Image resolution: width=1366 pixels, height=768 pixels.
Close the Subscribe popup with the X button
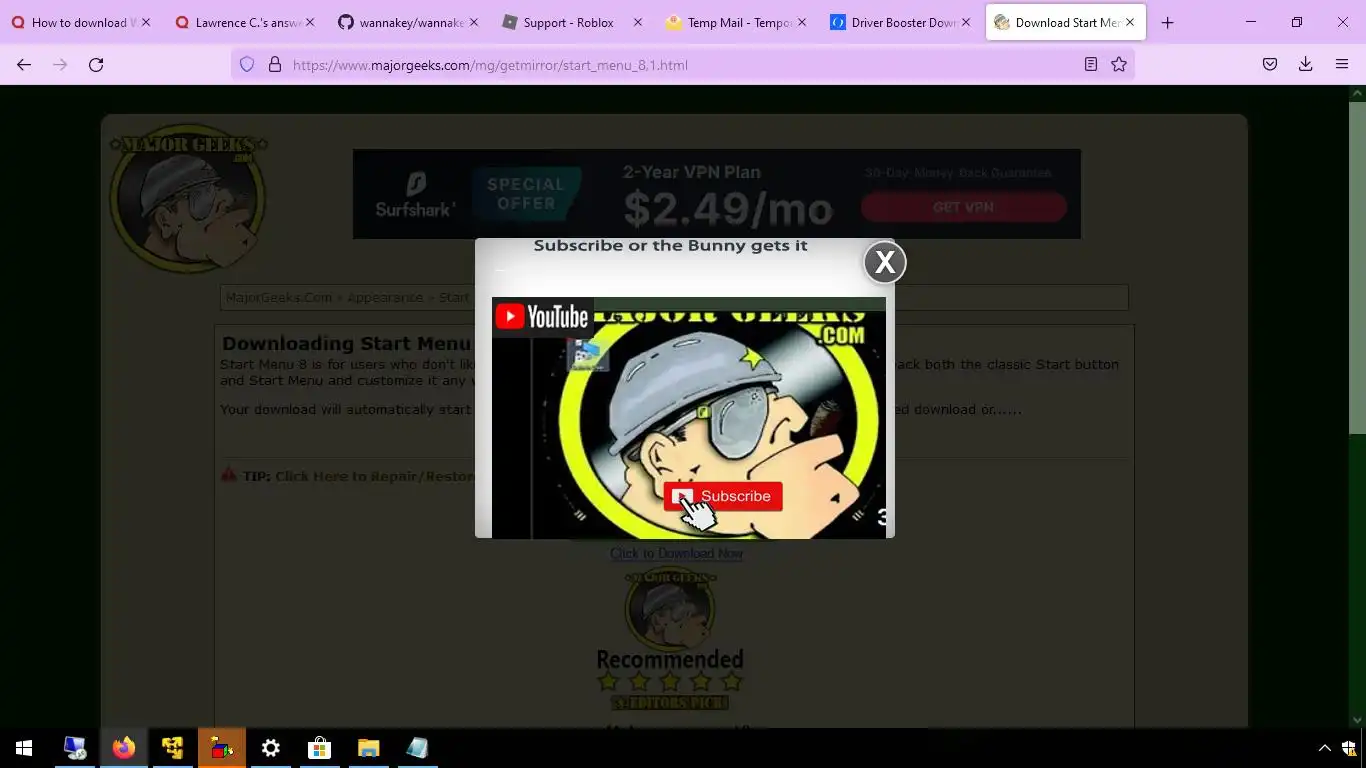[885, 262]
